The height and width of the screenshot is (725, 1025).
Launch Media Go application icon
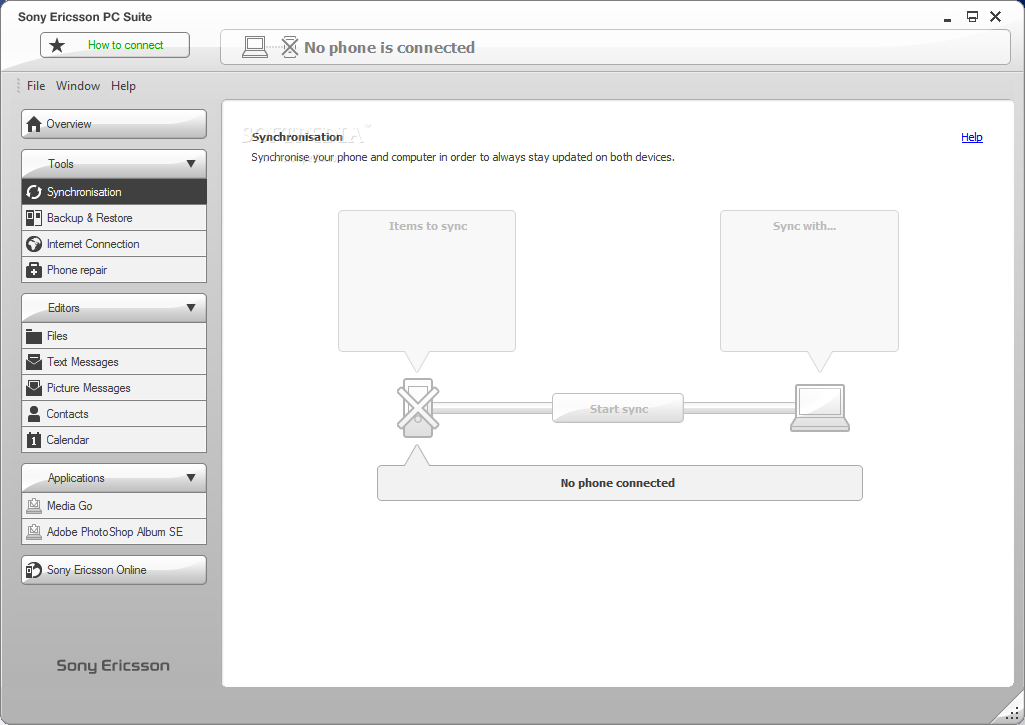pos(34,506)
